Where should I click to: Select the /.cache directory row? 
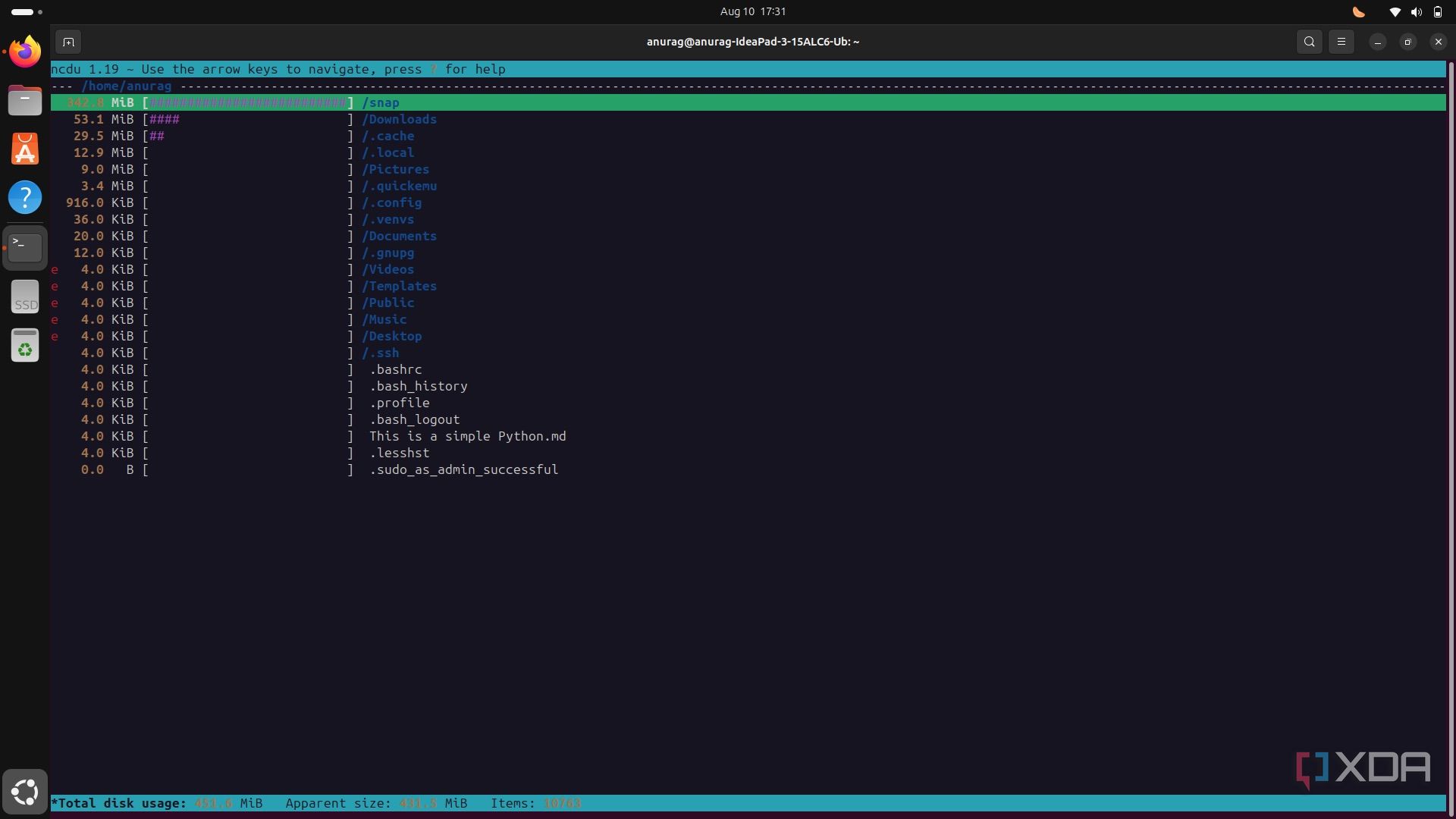(748, 136)
